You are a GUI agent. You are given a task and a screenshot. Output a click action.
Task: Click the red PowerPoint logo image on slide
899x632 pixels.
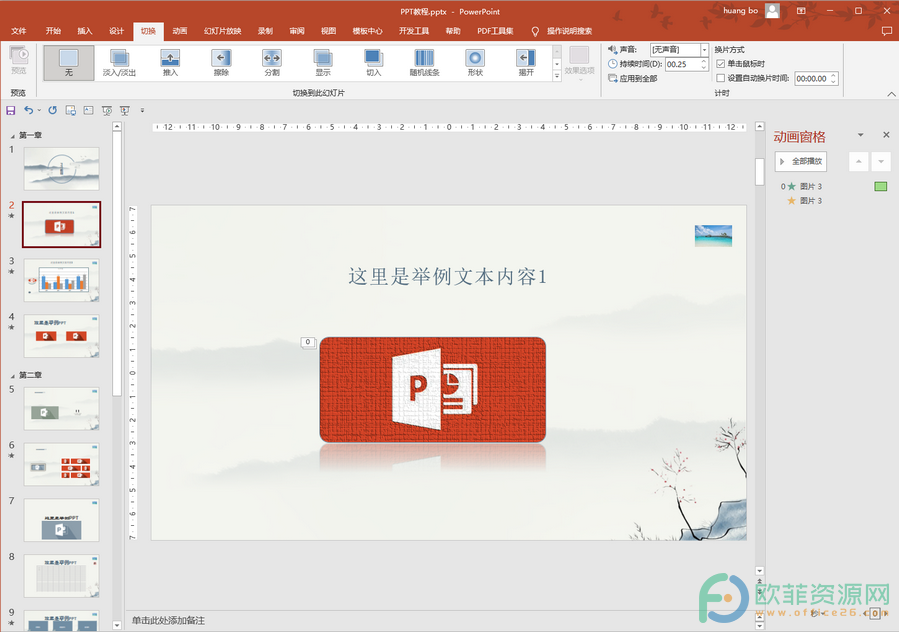coord(432,390)
